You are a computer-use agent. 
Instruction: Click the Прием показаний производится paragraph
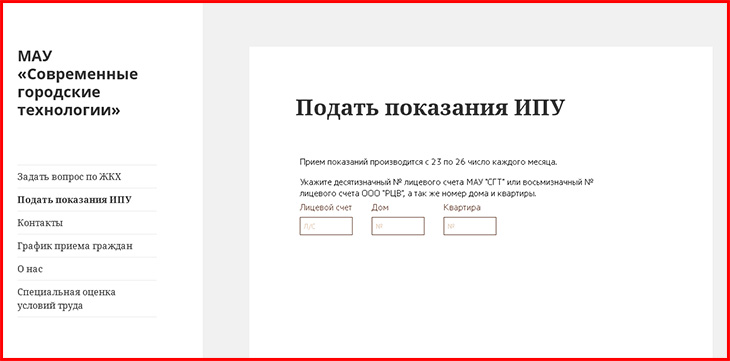coord(428,163)
